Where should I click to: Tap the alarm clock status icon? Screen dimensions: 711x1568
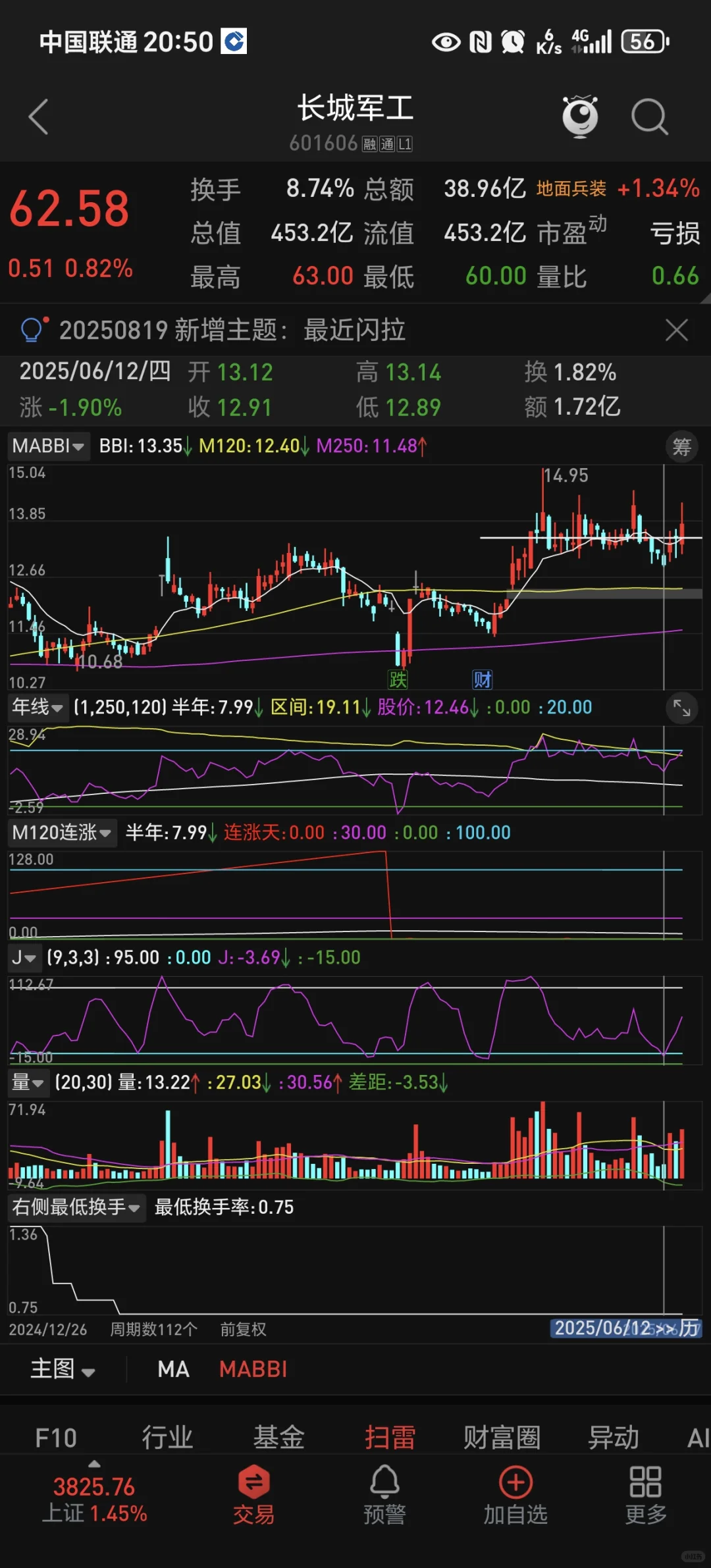click(513, 42)
